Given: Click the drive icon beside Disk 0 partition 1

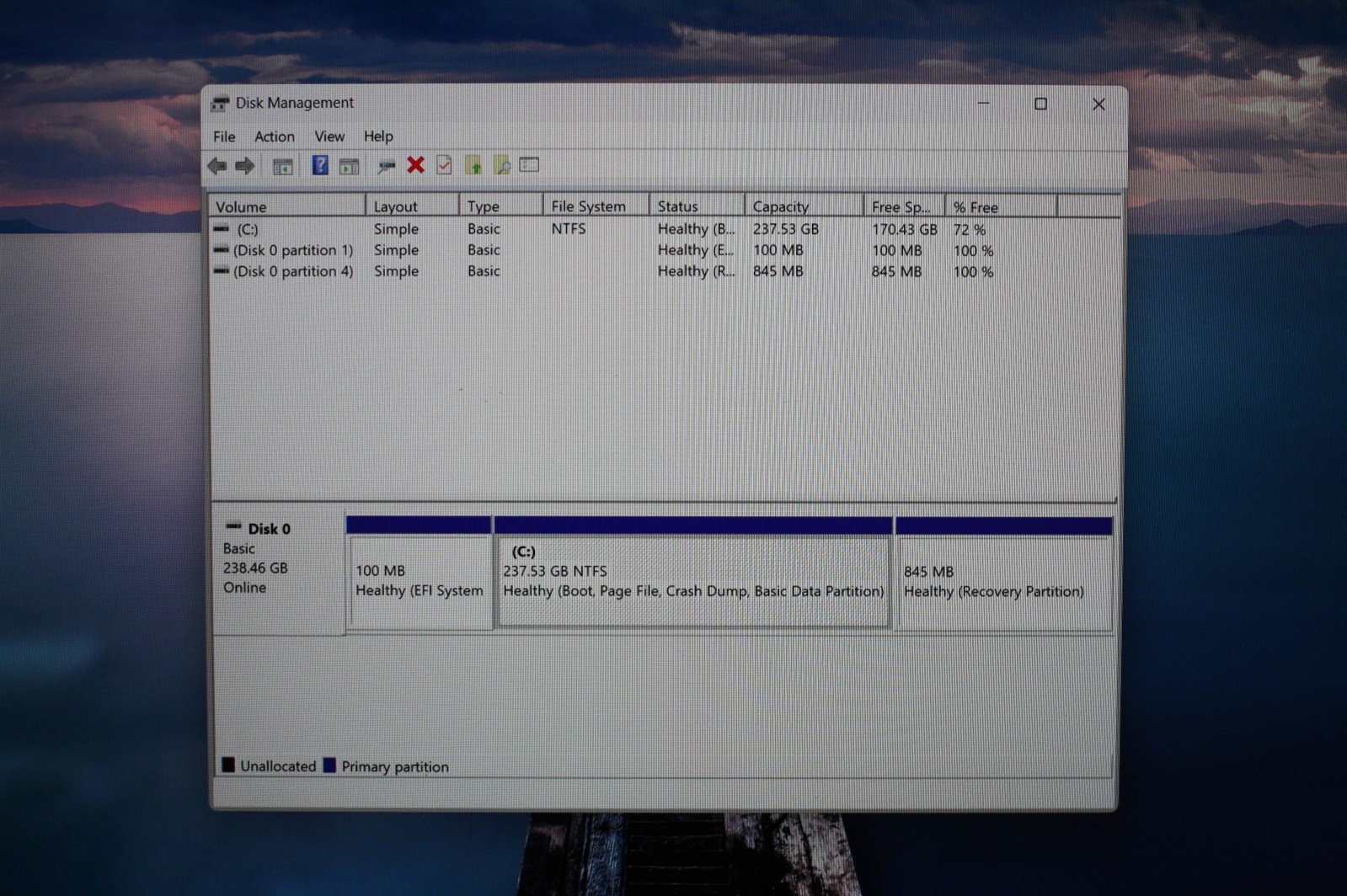Looking at the screenshot, I should 222,249.
